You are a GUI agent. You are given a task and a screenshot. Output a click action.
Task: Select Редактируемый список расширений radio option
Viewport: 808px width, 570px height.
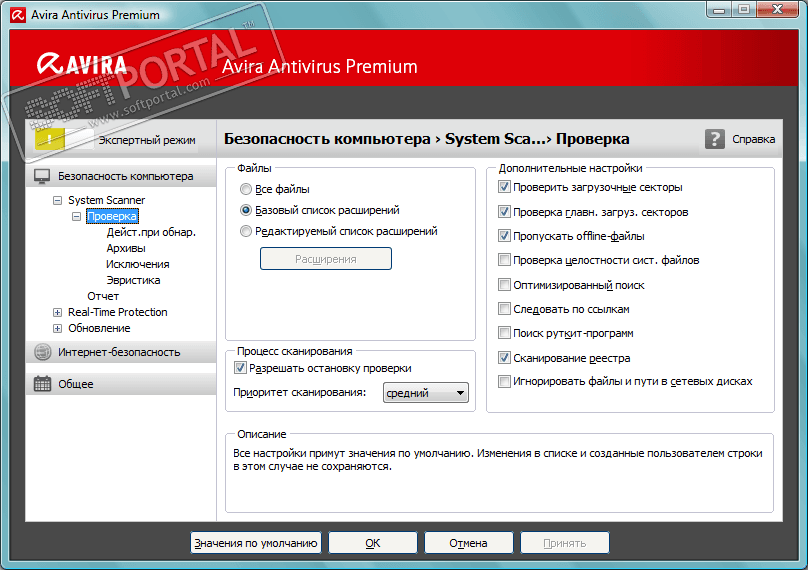(246, 231)
